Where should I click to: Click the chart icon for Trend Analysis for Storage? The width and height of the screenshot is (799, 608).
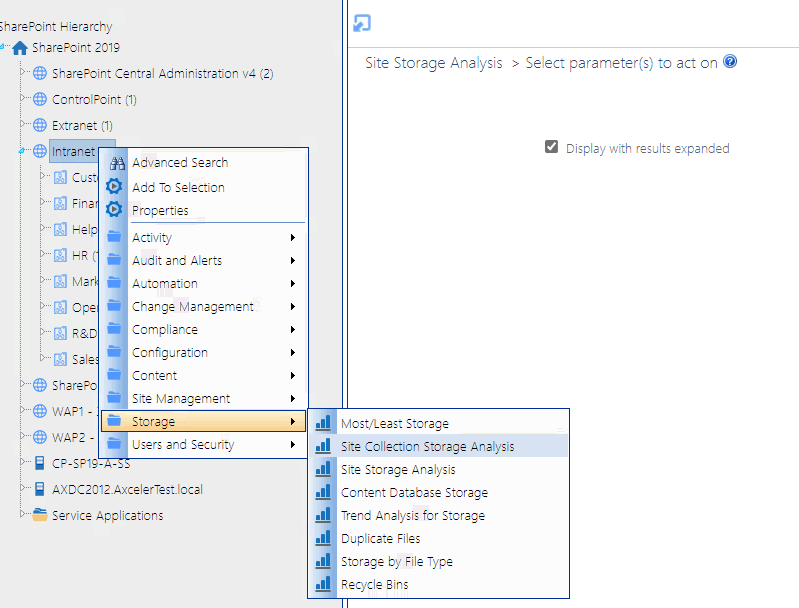pyautogui.click(x=323, y=515)
